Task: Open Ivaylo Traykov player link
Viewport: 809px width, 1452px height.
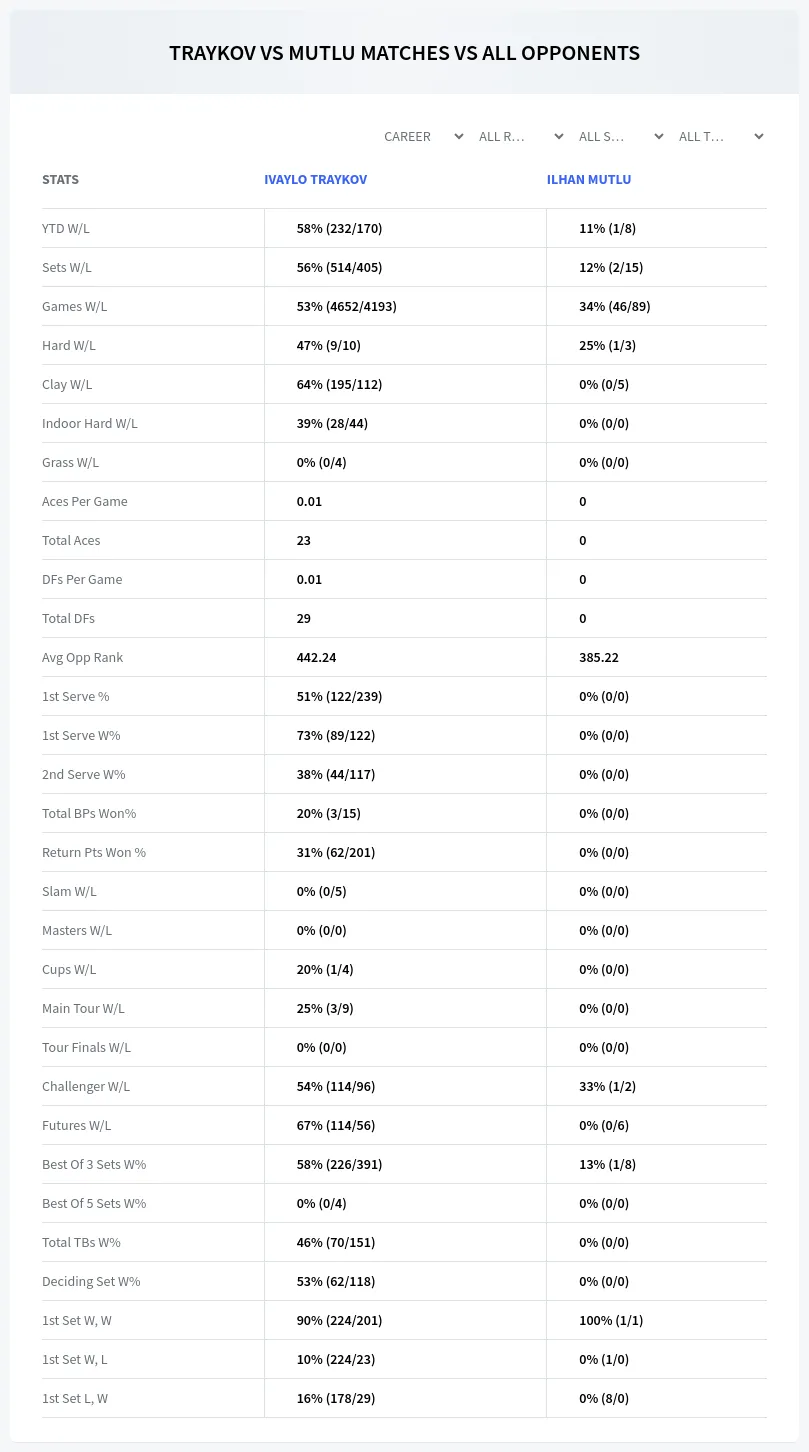Action: (x=315, y=180)
